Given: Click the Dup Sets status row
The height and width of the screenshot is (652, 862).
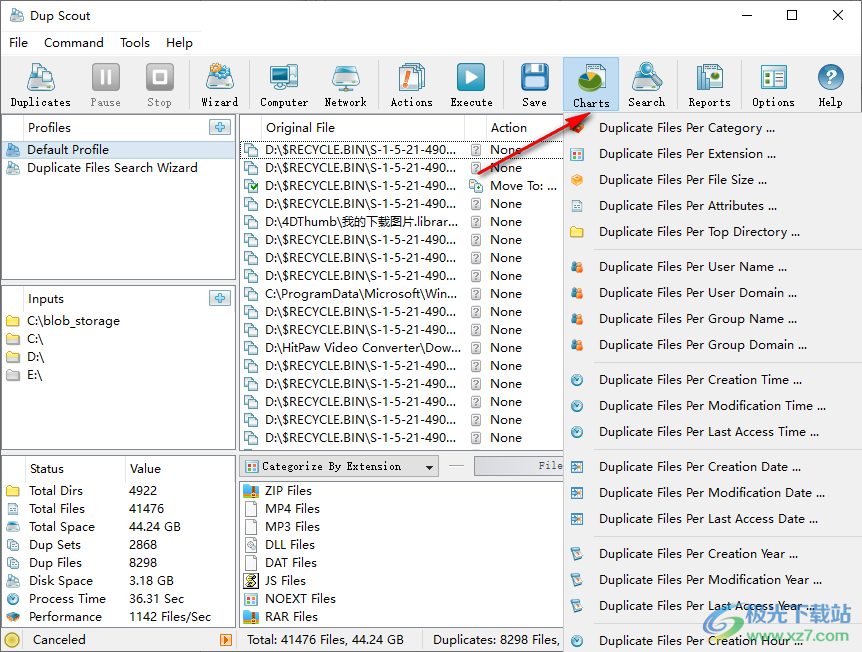Looking at the screenshot, I should tap(119, 545).
